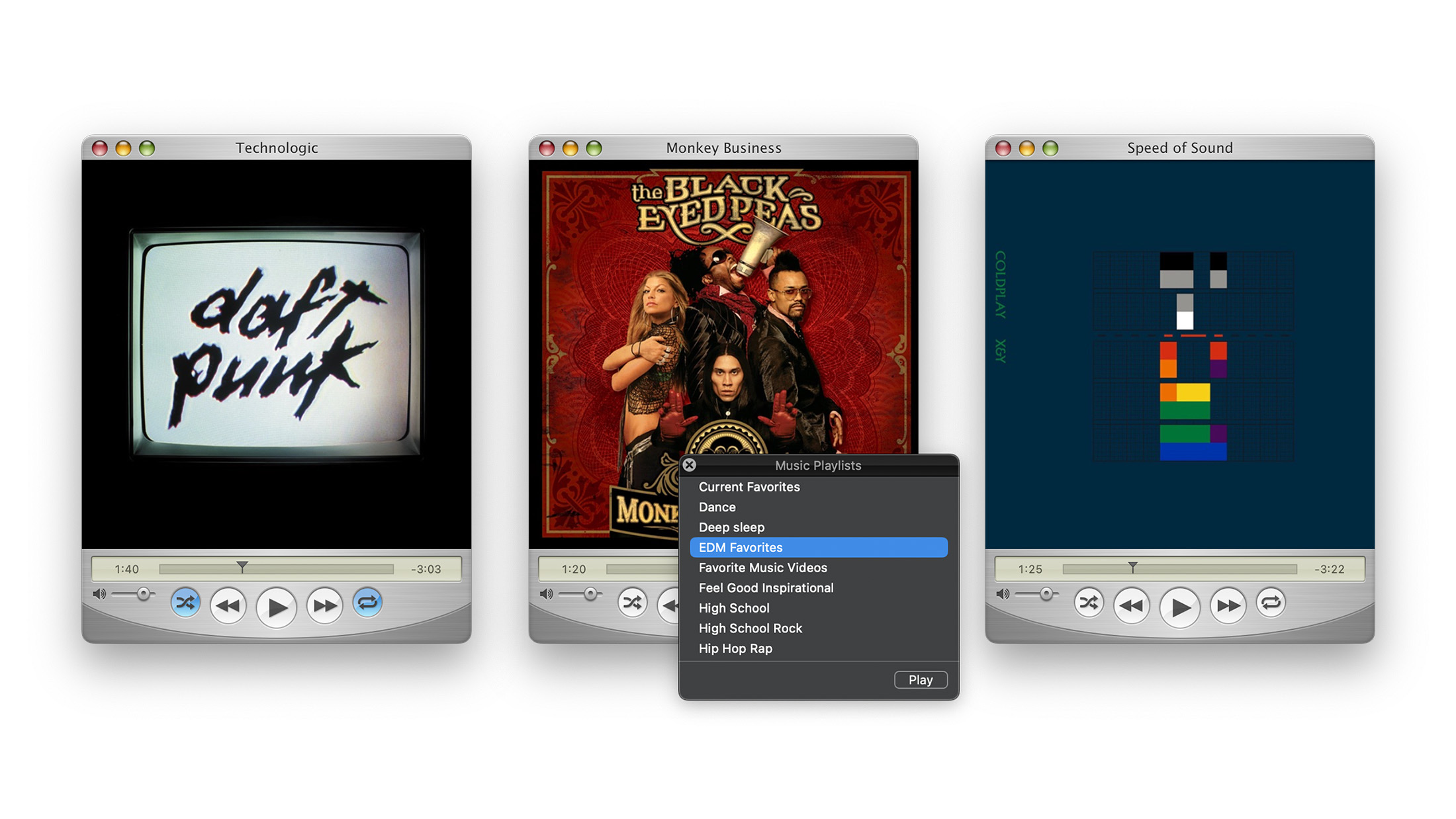Rewind the Speed of Sound track
Image resolution: width=1456 pixels, height=819 pixels.
1132,605
